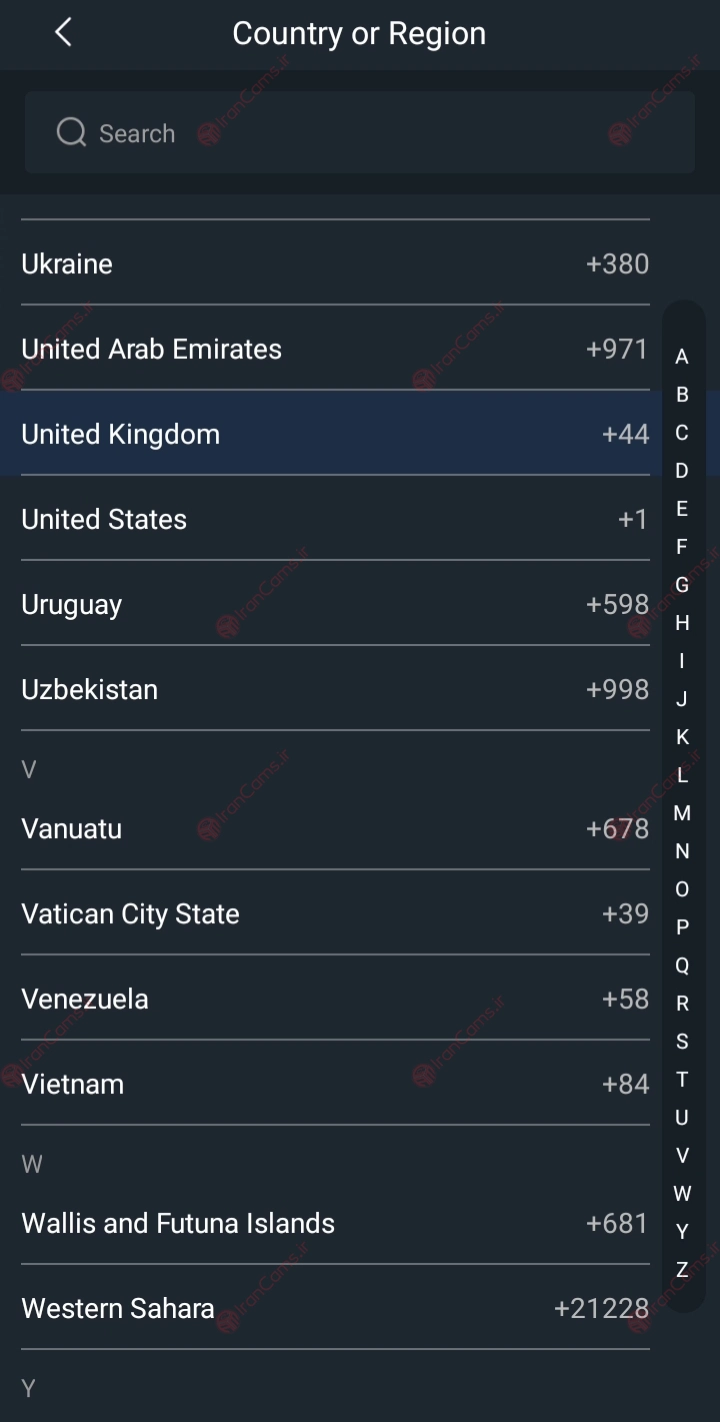
Task: Jump to letter S in index
Action: pyautogui.click(x=682, y=1041)
